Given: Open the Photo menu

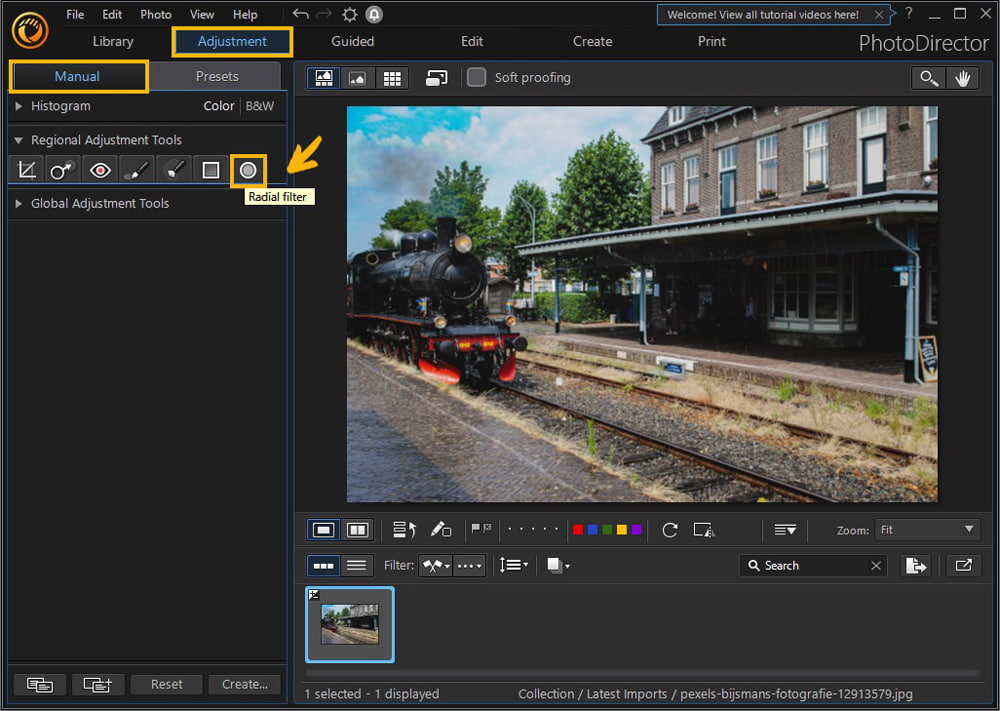Looking at the screenshot, I should tap(155, 14).
